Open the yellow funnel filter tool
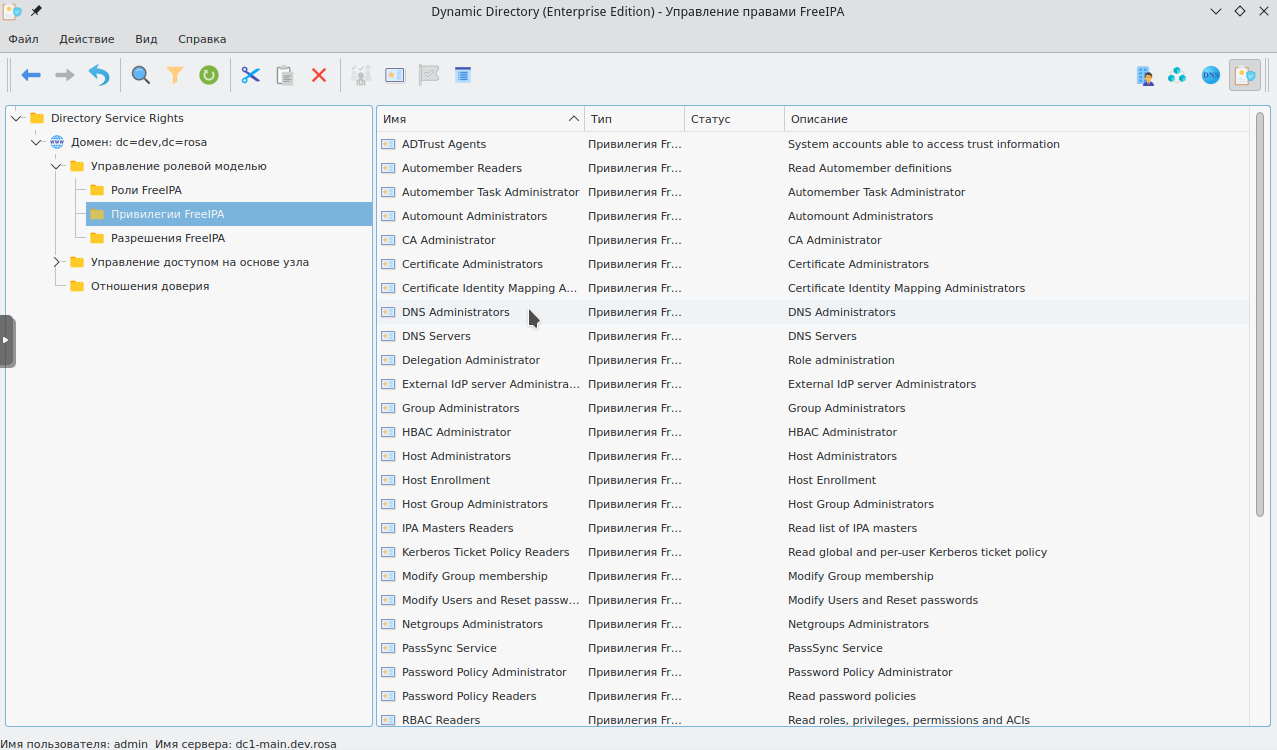This screenshot has width=1277, height=750. (x=175, y=75)
